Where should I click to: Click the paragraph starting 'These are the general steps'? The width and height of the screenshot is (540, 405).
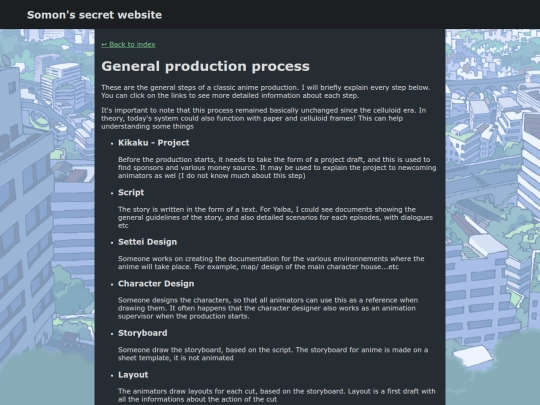(x=266, y=91)
